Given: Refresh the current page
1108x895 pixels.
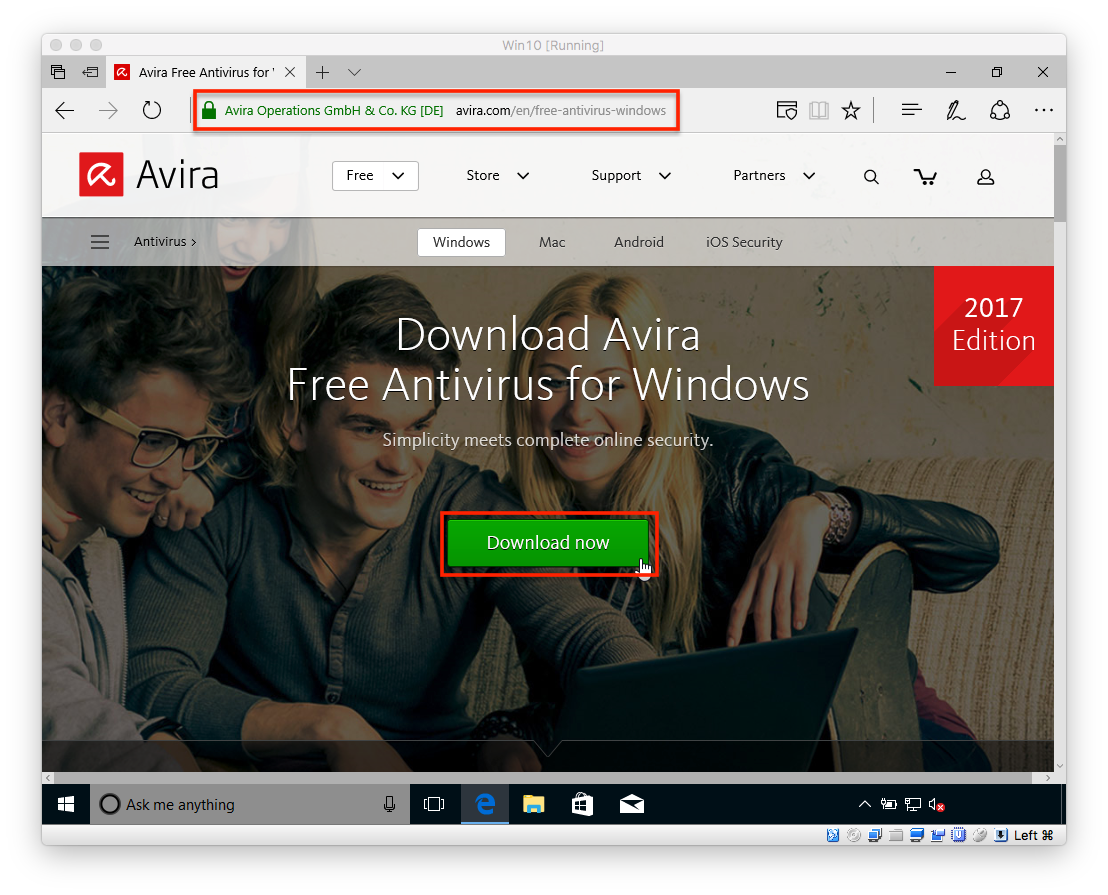Looking at the screenshot, I should (151, 110).
